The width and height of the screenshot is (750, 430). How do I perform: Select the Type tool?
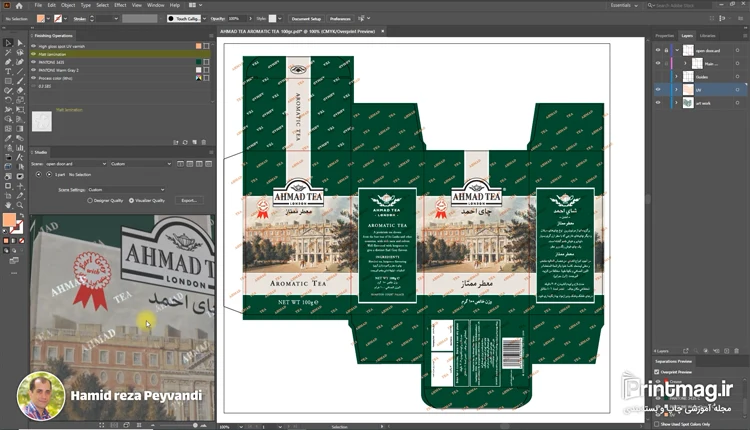point(8,71)
